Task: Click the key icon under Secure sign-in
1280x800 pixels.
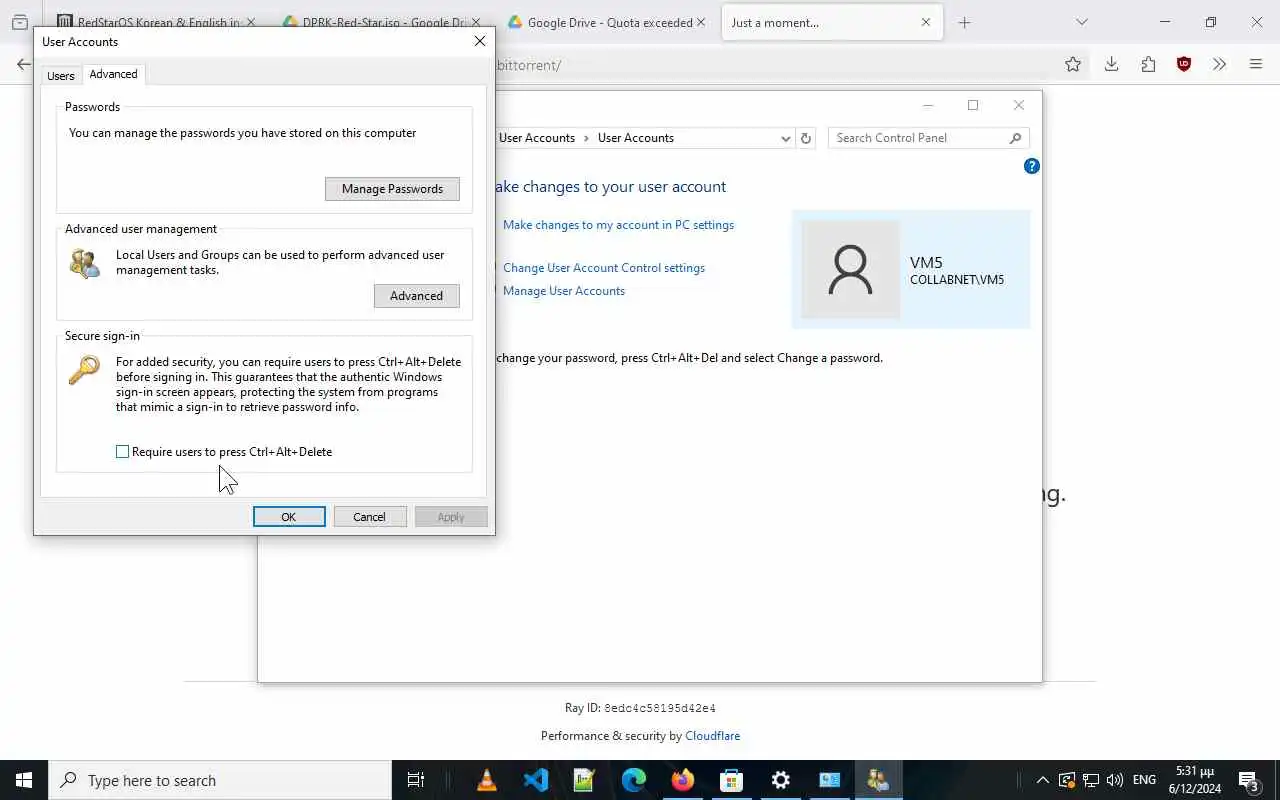Action: coord(84,369)
